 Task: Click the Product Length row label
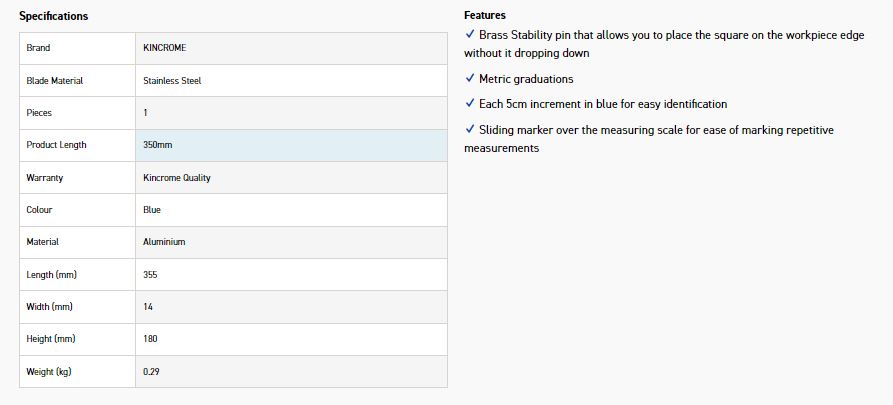pos(56,145)
